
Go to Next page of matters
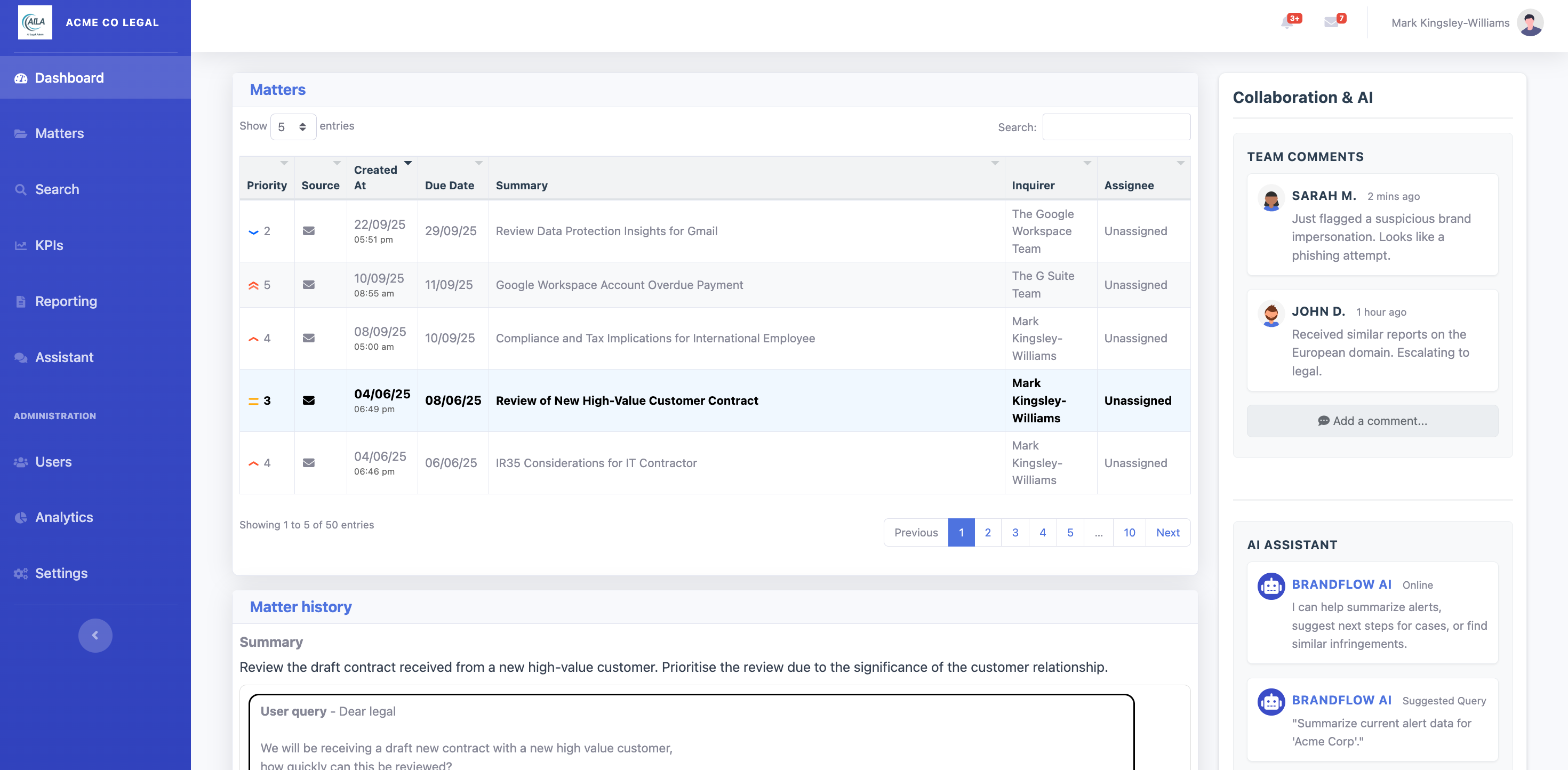coord(1167,533)
